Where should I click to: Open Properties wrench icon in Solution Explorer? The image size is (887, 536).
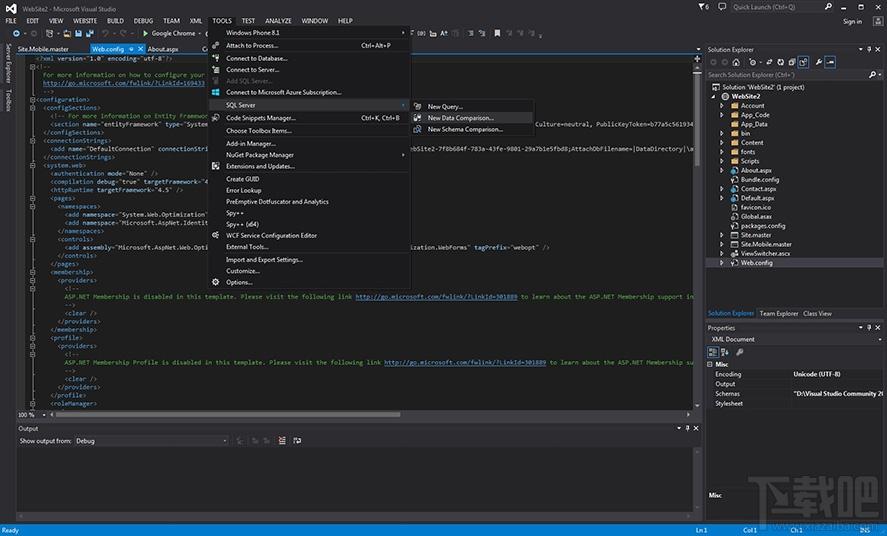click(x=819, y=62)
